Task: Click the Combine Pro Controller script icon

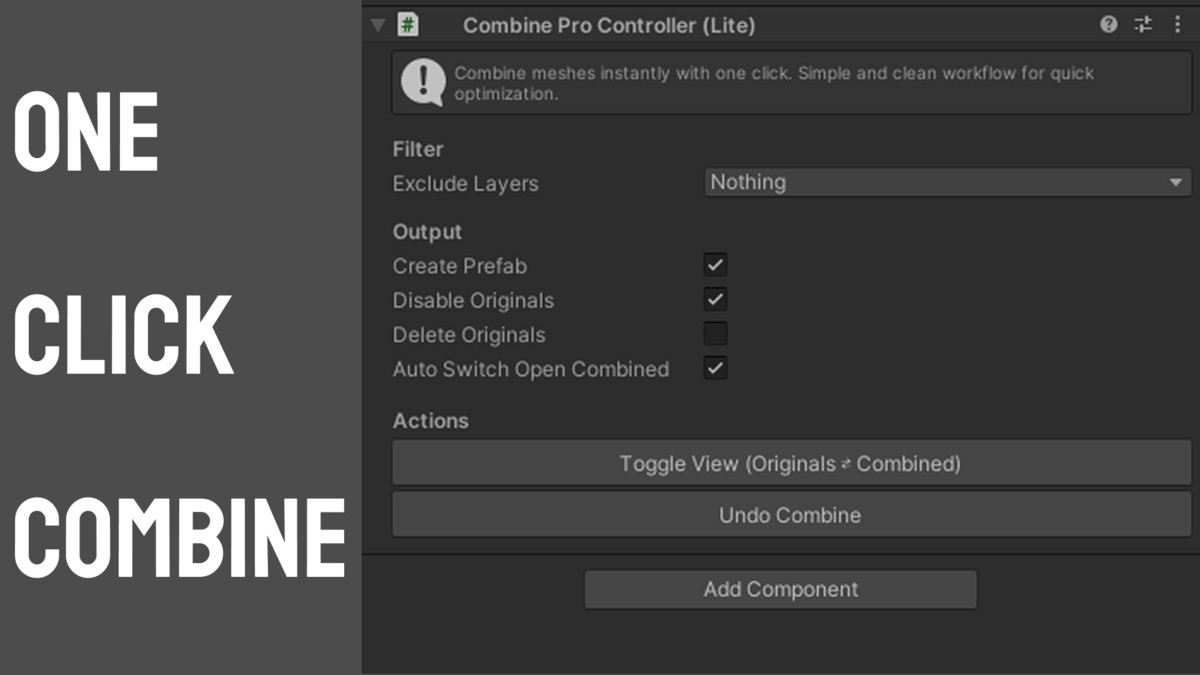Action: pos(407,25)
